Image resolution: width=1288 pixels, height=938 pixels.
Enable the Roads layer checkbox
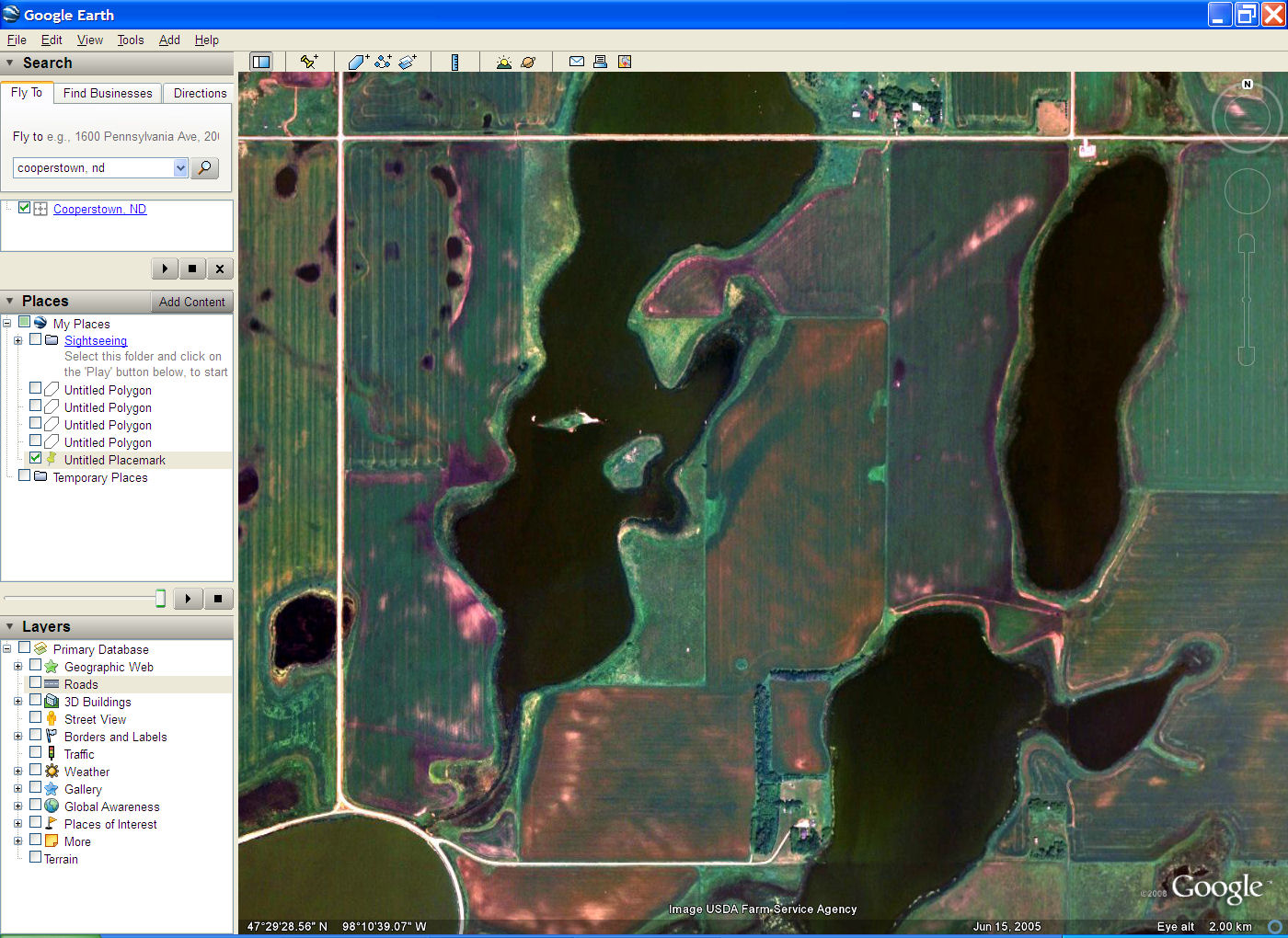pyautogui.click(x=36, y=682)
